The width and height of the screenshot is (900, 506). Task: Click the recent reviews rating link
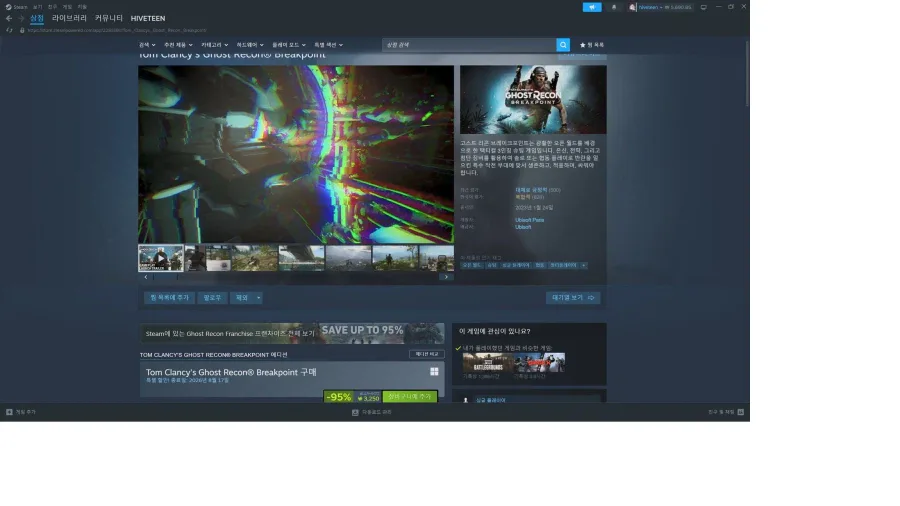pyautogui.click(x=531, y=190)
